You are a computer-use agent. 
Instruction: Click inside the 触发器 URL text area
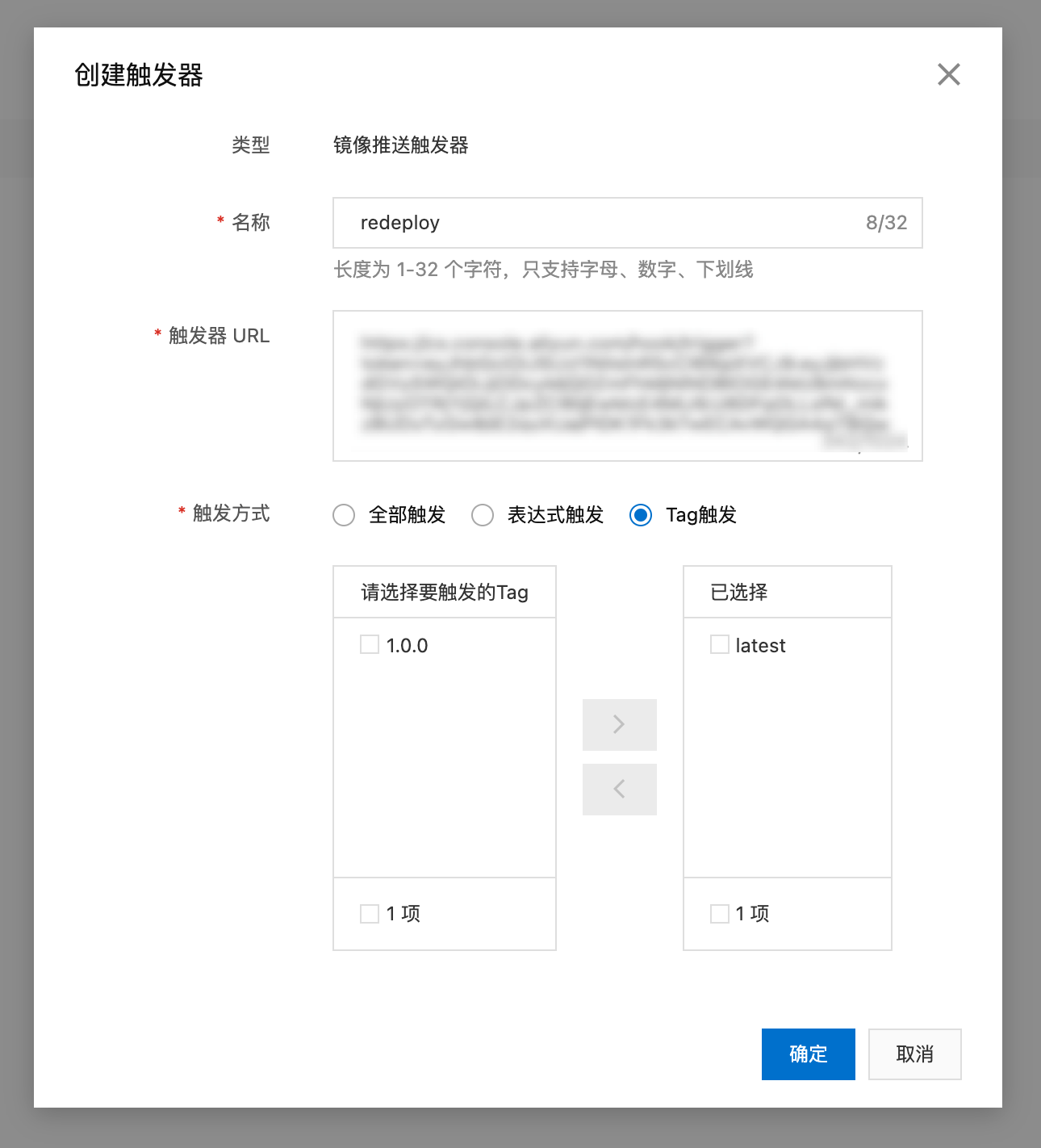coord(627,386)
